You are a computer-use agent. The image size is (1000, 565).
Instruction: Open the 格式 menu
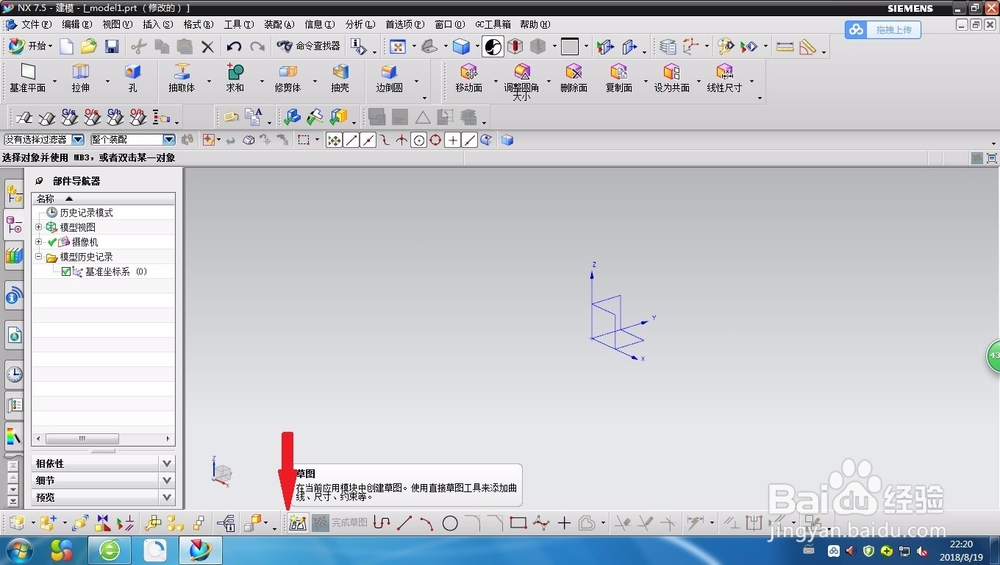(x=198, y=24)
